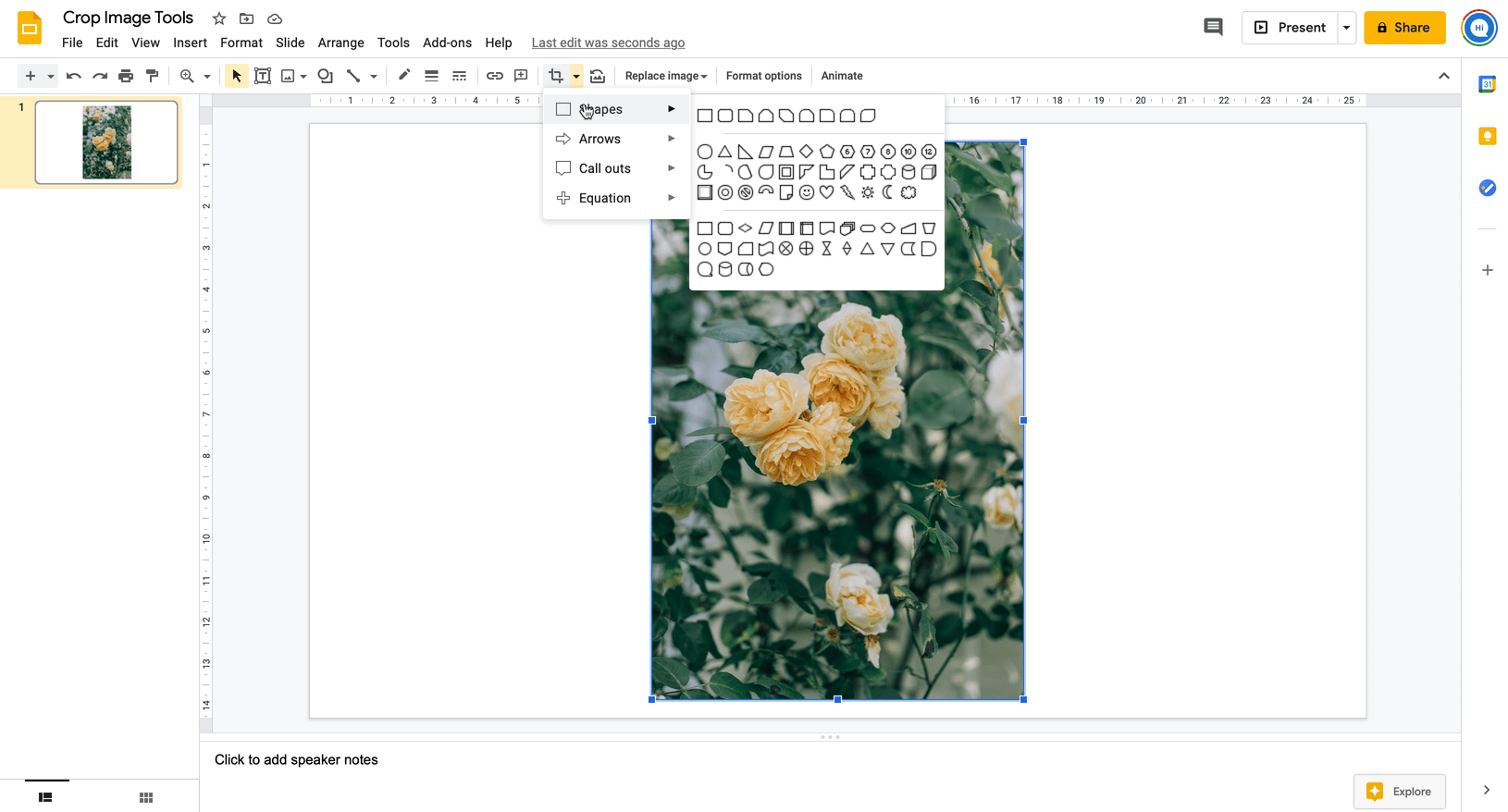
Task: Pick the donut ring shape
Action: pos(725,192)
